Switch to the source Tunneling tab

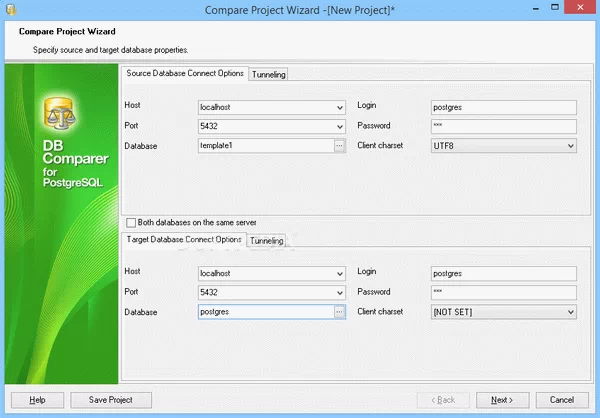click(x=269, y=74)
